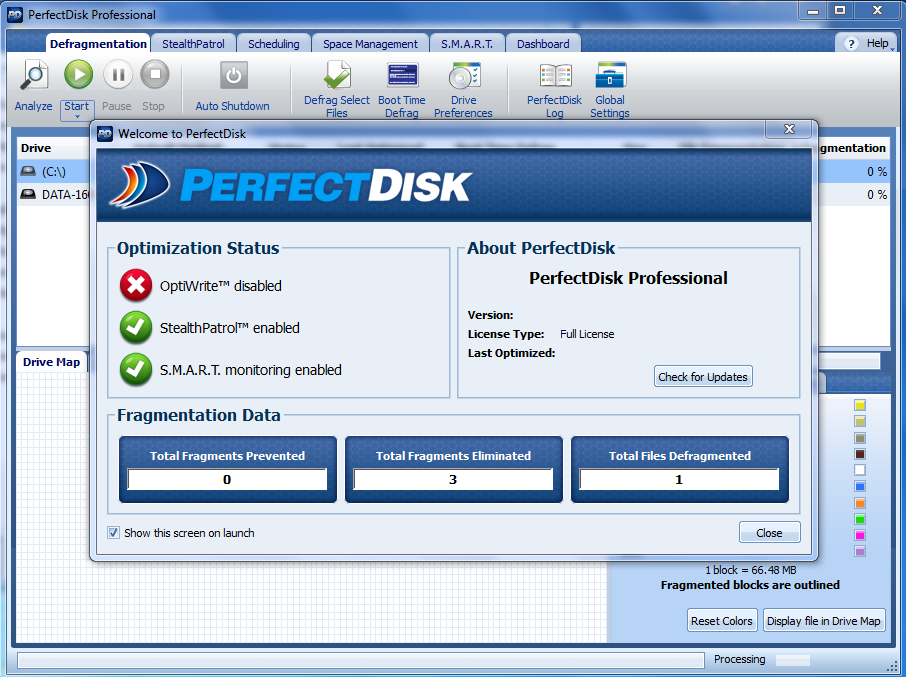Viewport: 906px width, 677px height.
Task: Open the Start dropdown arrow
Action: pyautogui.click(x=77, y=117)
